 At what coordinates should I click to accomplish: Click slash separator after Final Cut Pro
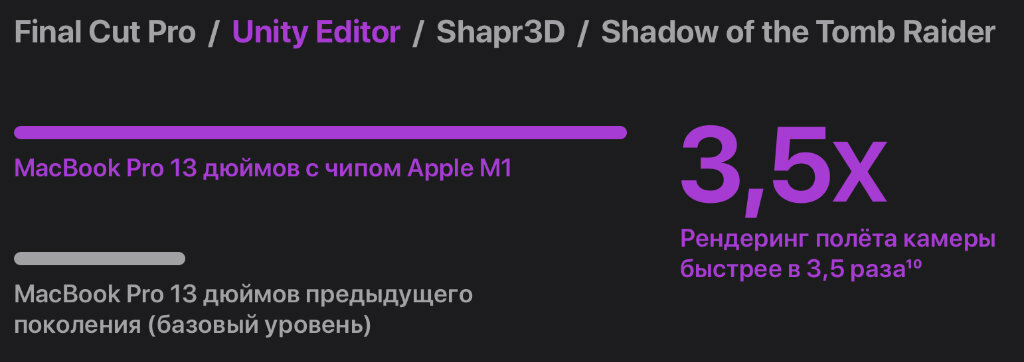pos(214,33)
